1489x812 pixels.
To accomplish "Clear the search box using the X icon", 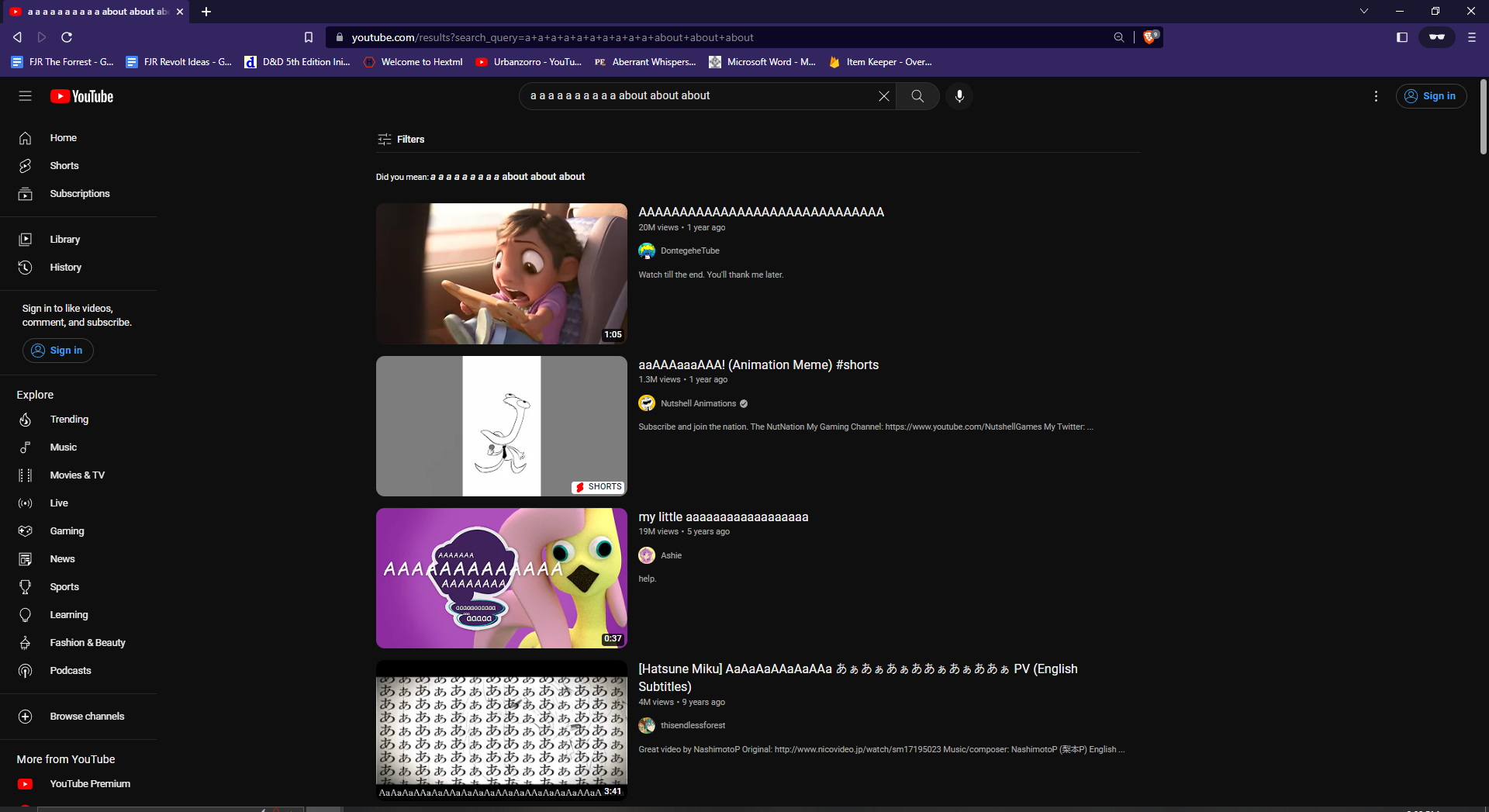I will tap(883, 96).
